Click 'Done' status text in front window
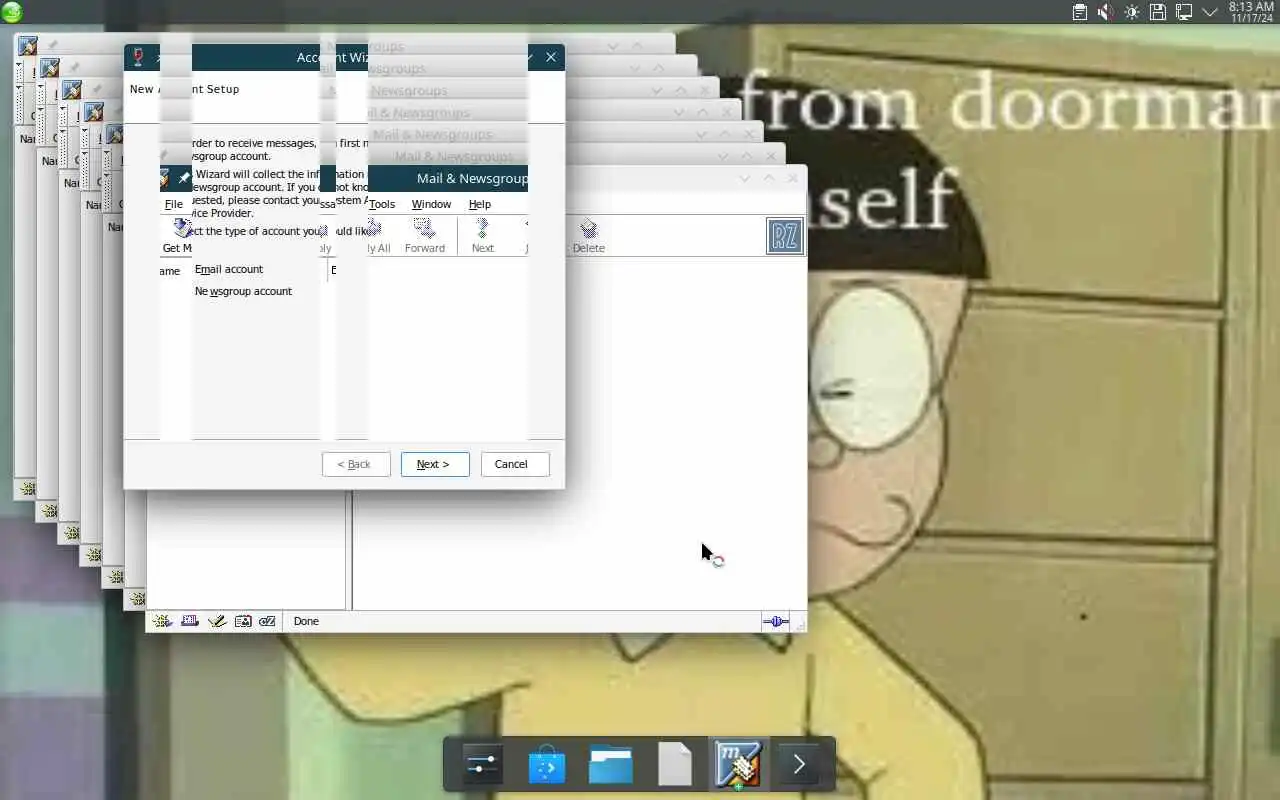Viewport: 1280px width, 800px height. (x=306, y=621)
